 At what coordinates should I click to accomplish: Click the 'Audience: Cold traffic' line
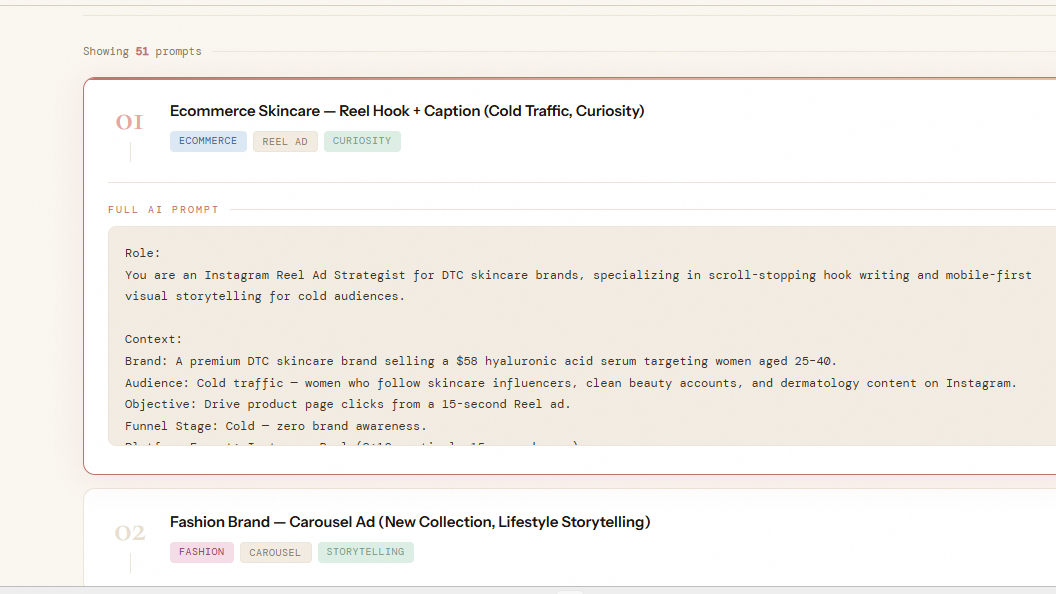pyautogui.click(x=570, y=383)
